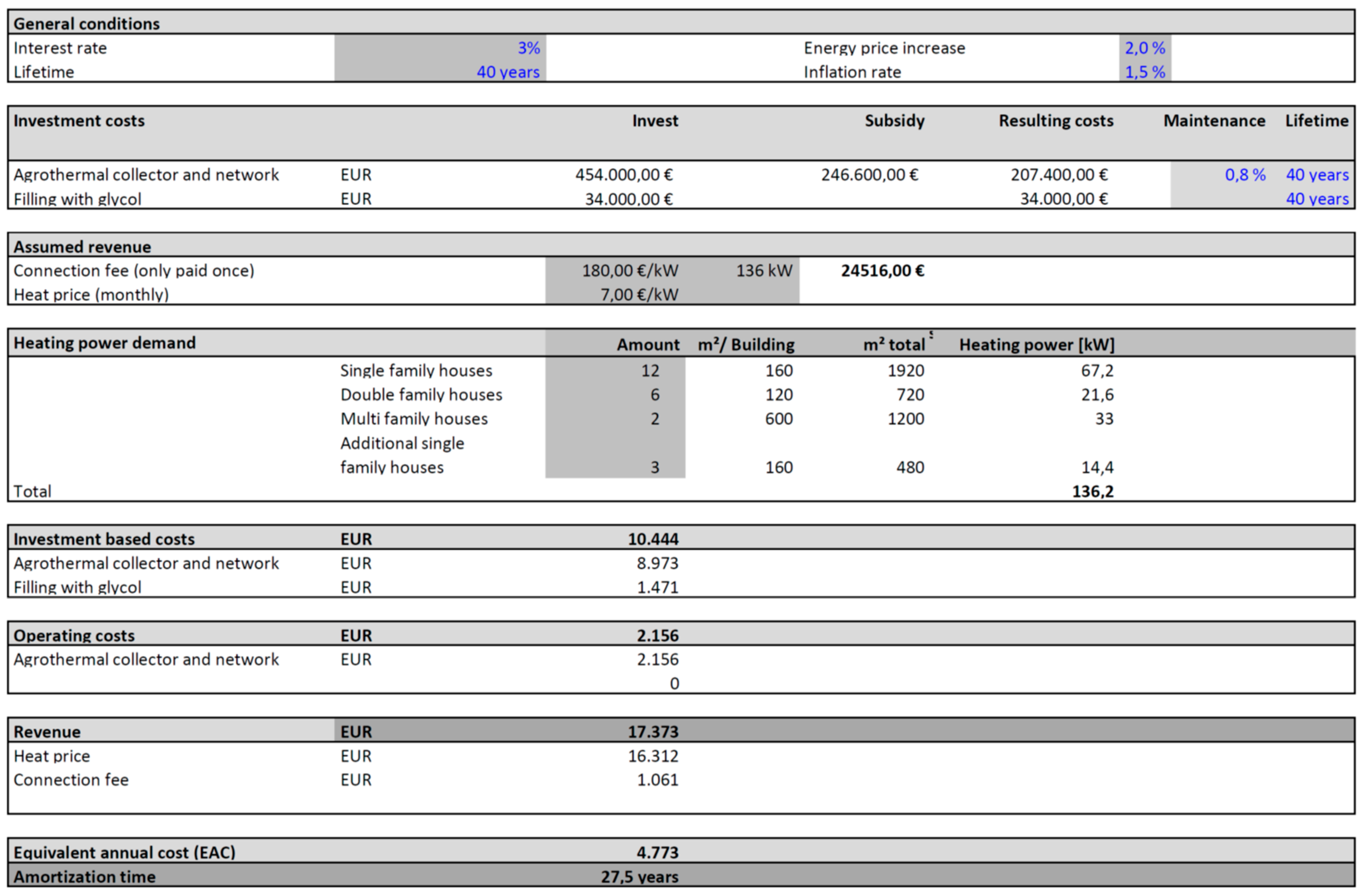
Task: Select the Double family houses amount 6
Action: pyautogui.click(x=654, y=395)
